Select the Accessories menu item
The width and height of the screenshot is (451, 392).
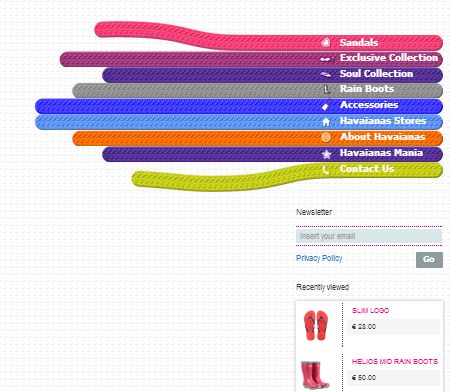369,105
